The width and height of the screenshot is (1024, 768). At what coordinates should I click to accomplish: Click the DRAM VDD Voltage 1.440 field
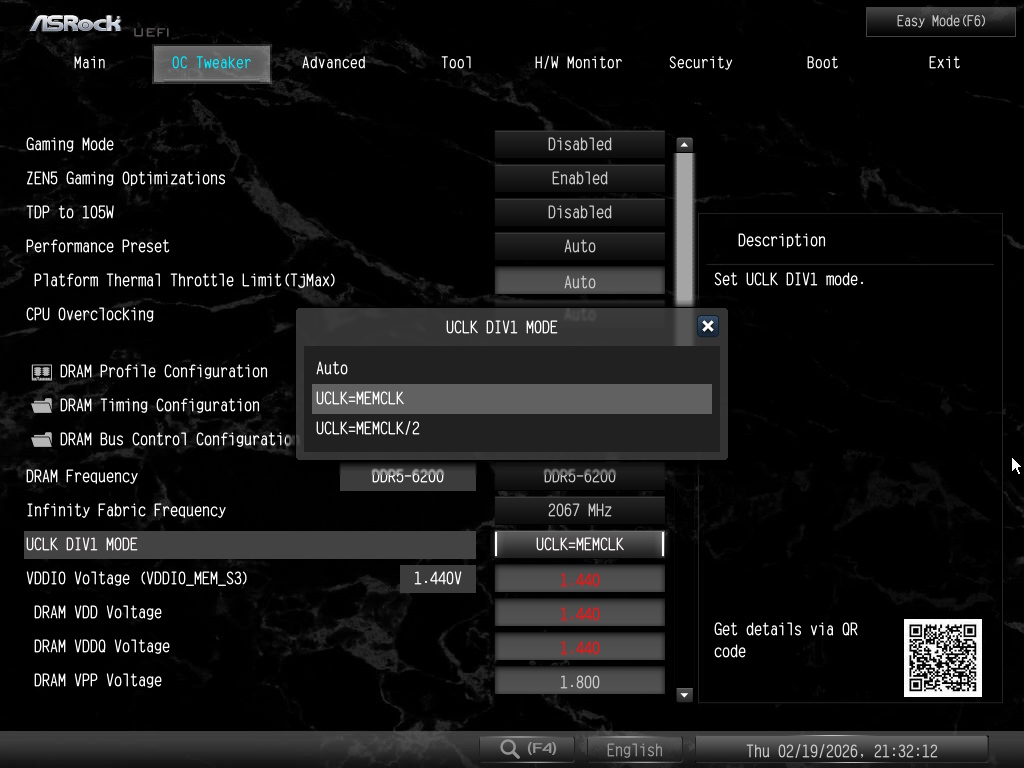pyautogui.click(x=579, y=613)
